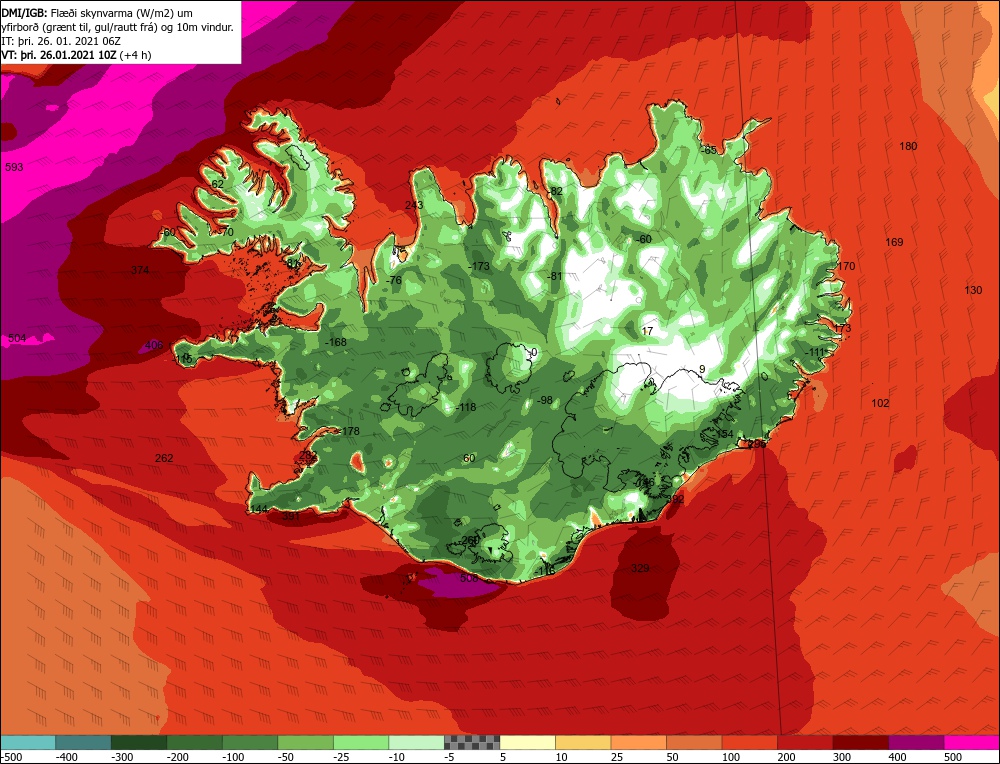Click the 'DMI/IGB:' title text
The width and height of the screenshot is (1000, 764).
(22, 13)
